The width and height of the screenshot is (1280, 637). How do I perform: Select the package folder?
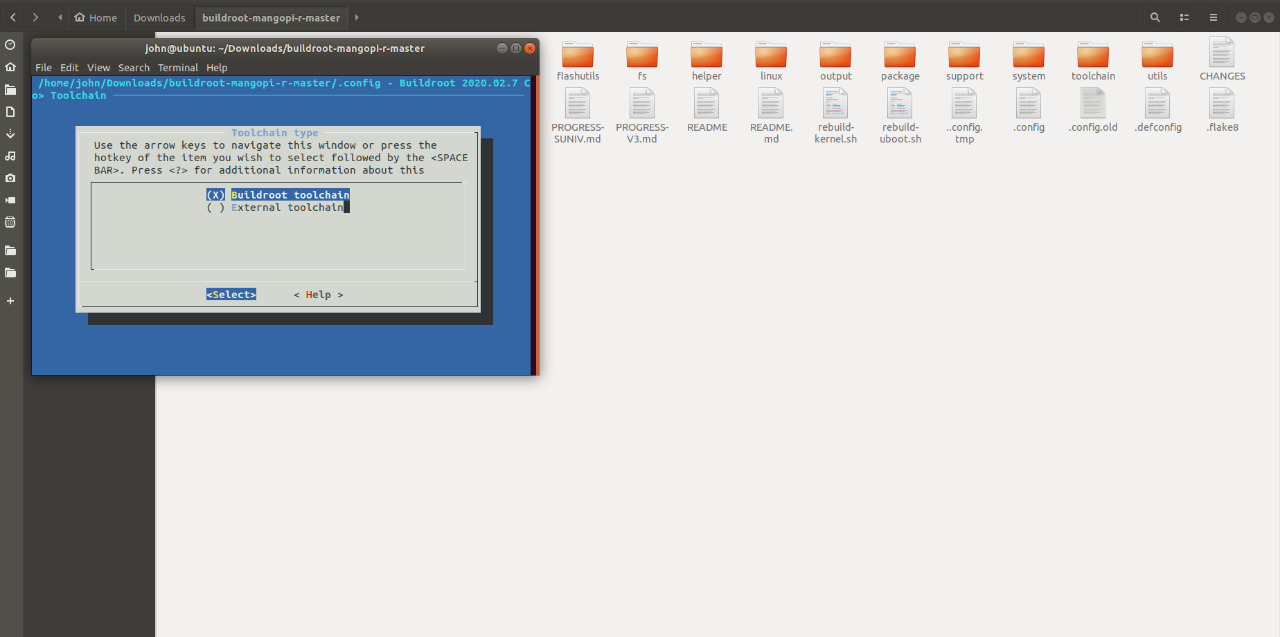[900, 62]
